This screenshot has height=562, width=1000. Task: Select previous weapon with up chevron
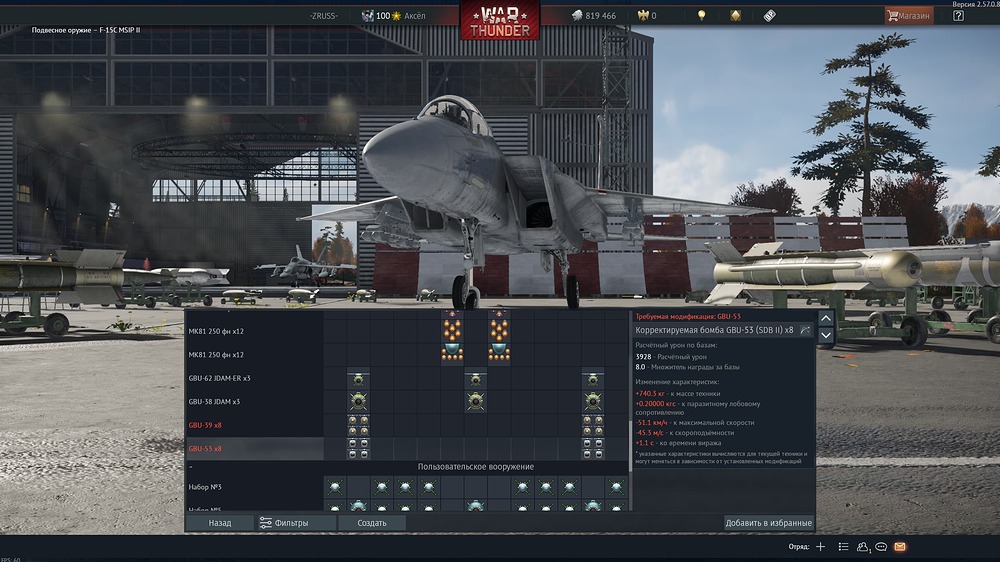click(x=826, y=318)
